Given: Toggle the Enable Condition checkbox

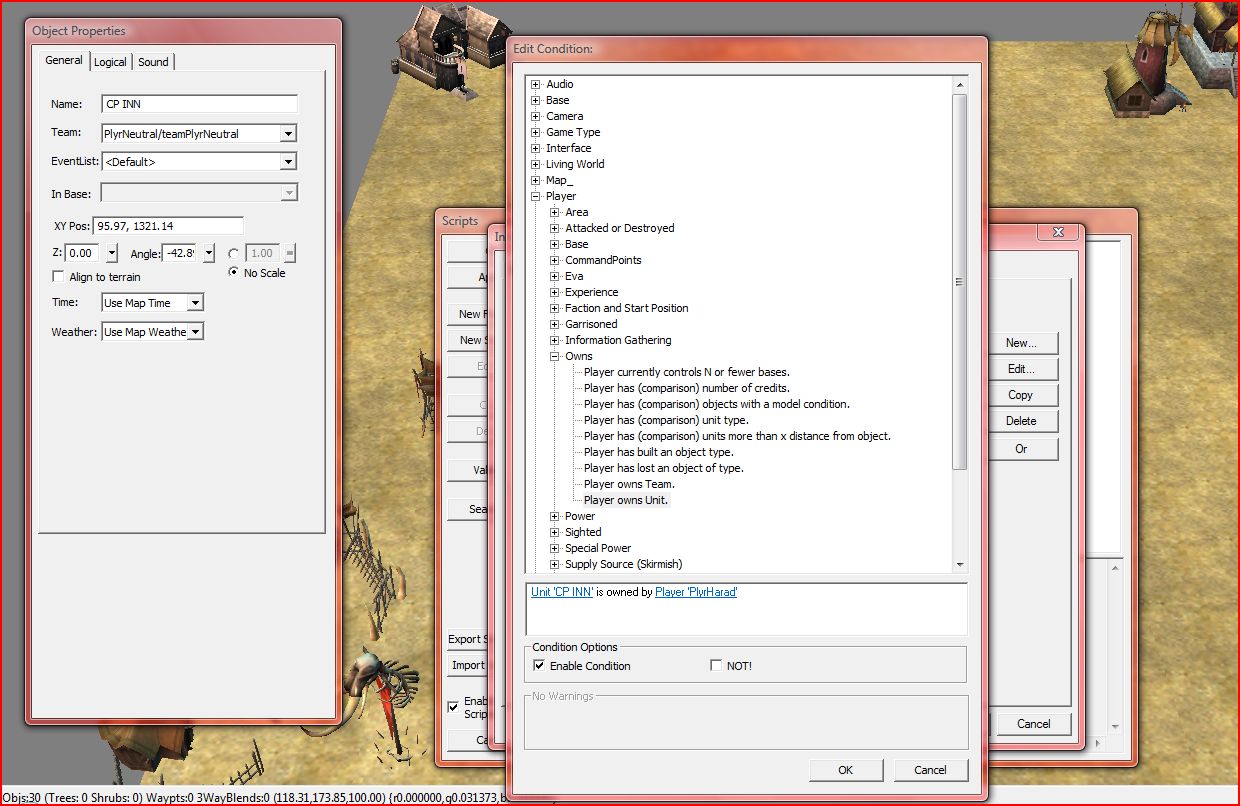Looking at the screenshot, I should (x=540, y=666).
